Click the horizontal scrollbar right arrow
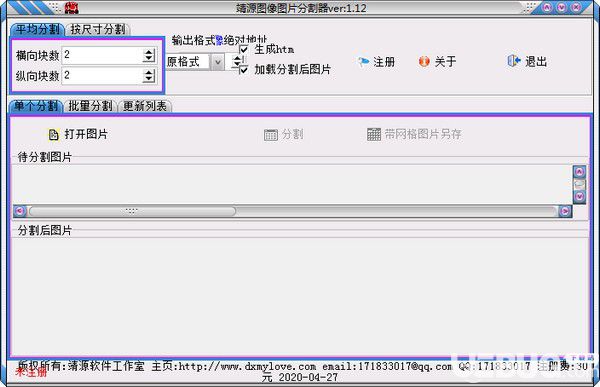This screenshot has height=387, width=600. [x=565, y=211]
